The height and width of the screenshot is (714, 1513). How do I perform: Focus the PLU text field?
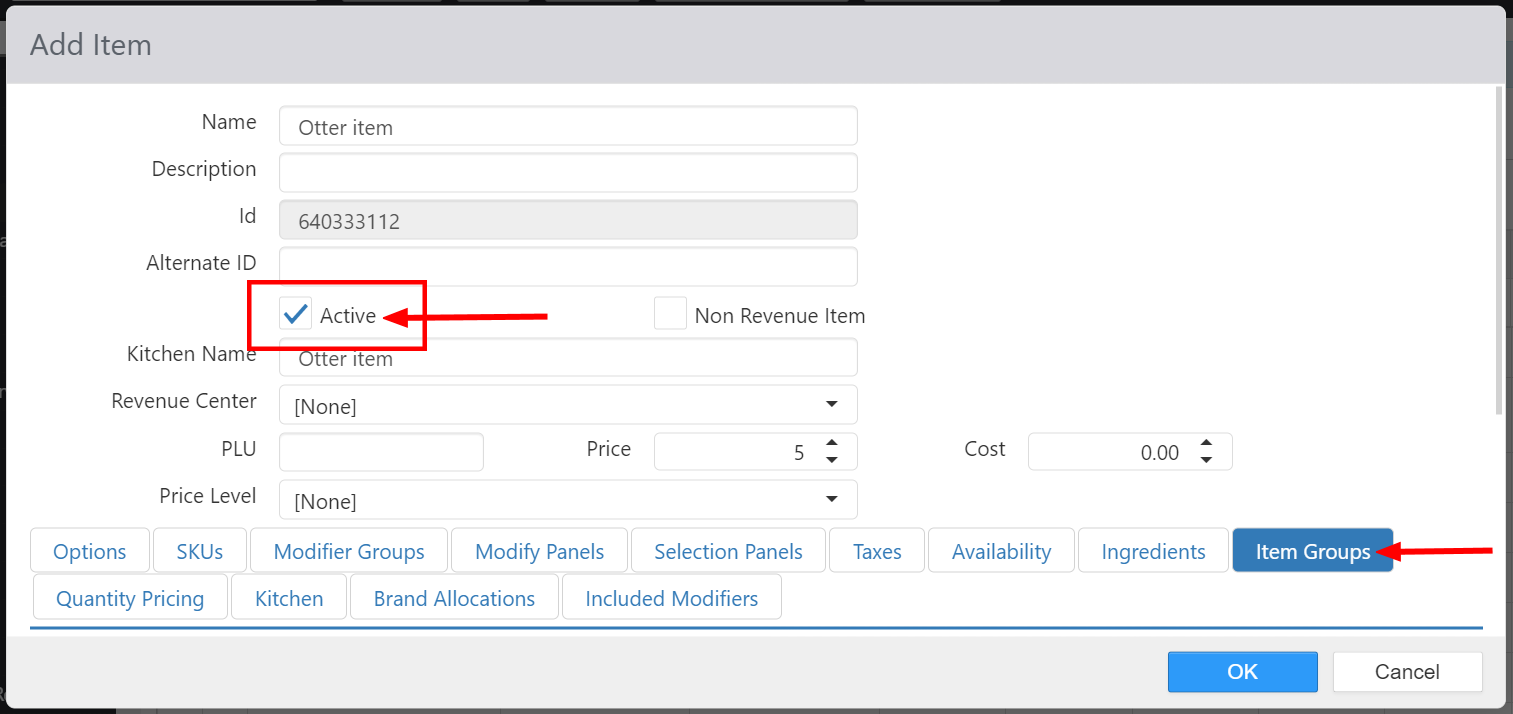(381, 452)
